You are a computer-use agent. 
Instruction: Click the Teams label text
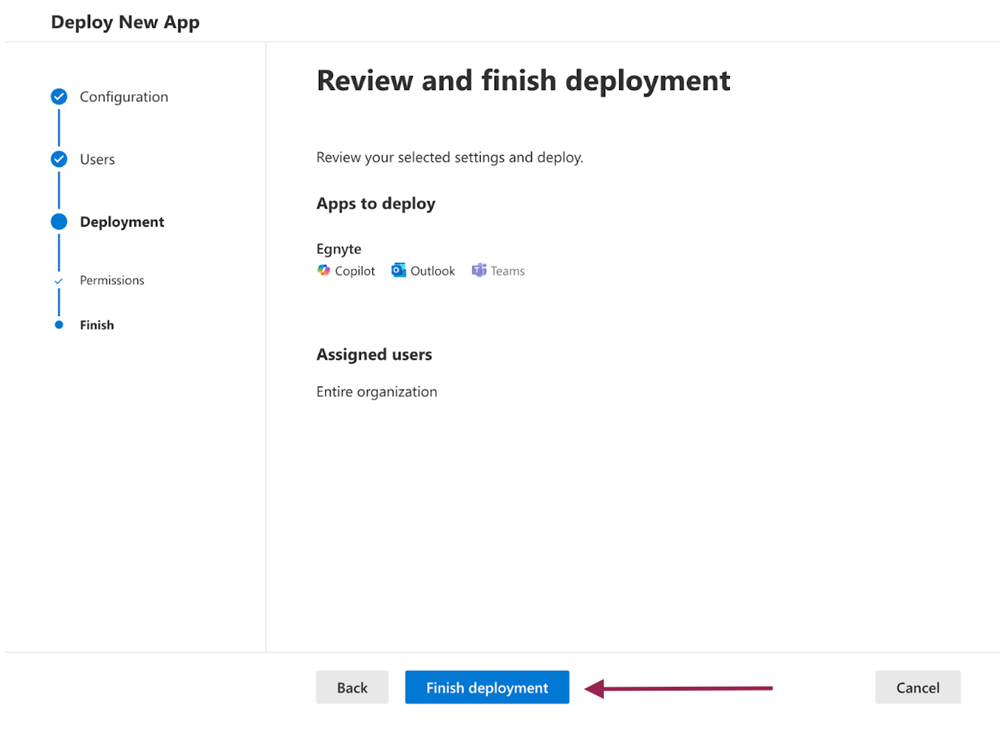pyautogui.click(x=508, y=271)
